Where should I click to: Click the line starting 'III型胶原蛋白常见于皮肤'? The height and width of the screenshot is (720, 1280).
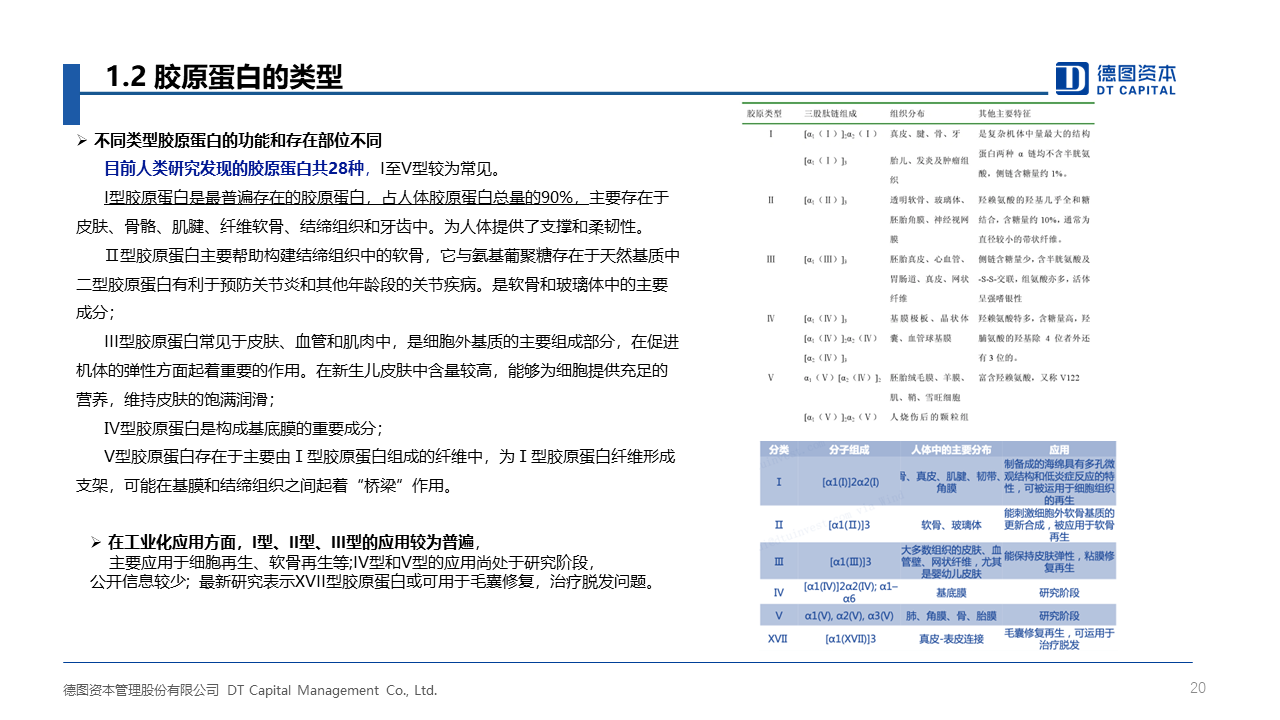coord(392,341)
